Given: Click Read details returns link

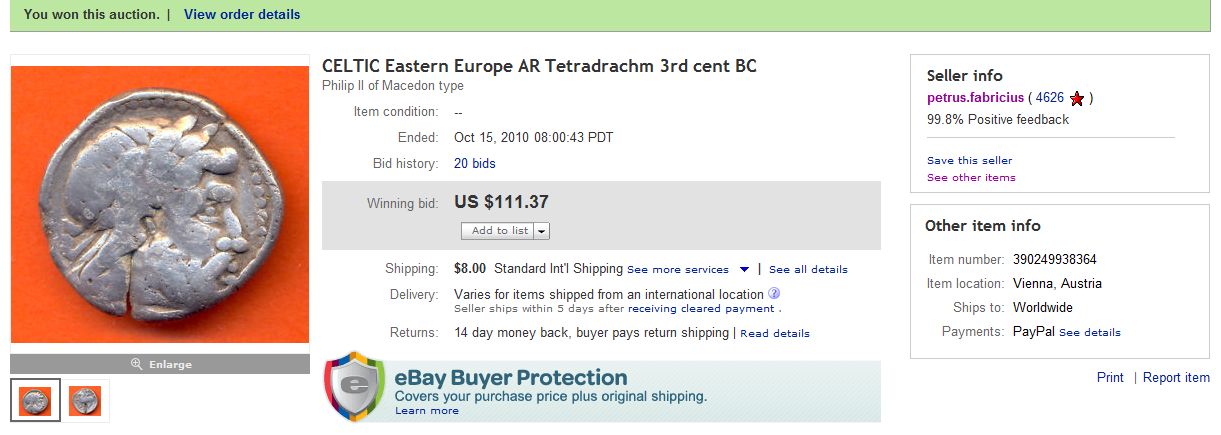Looking at the screenshot, I should [775, 334].
